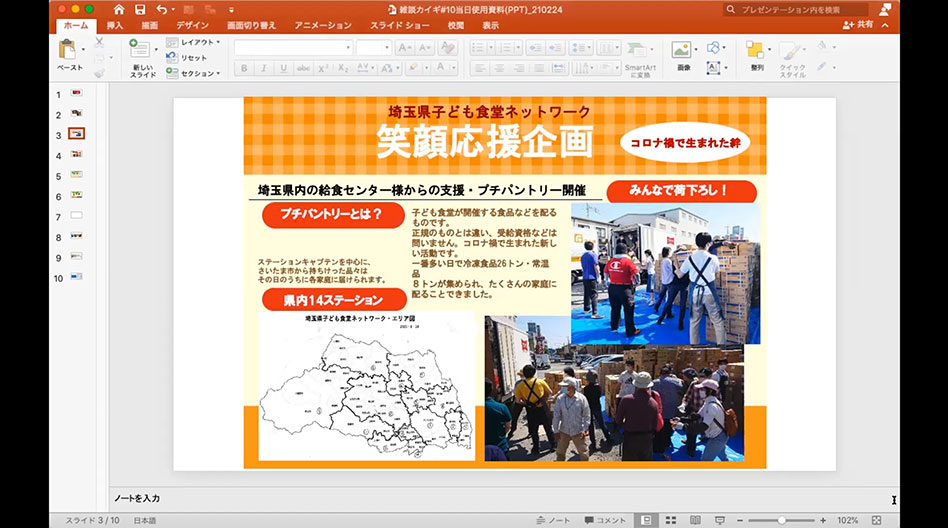
Task: Click the Save icon in title bar
Action: coord(140,9)
